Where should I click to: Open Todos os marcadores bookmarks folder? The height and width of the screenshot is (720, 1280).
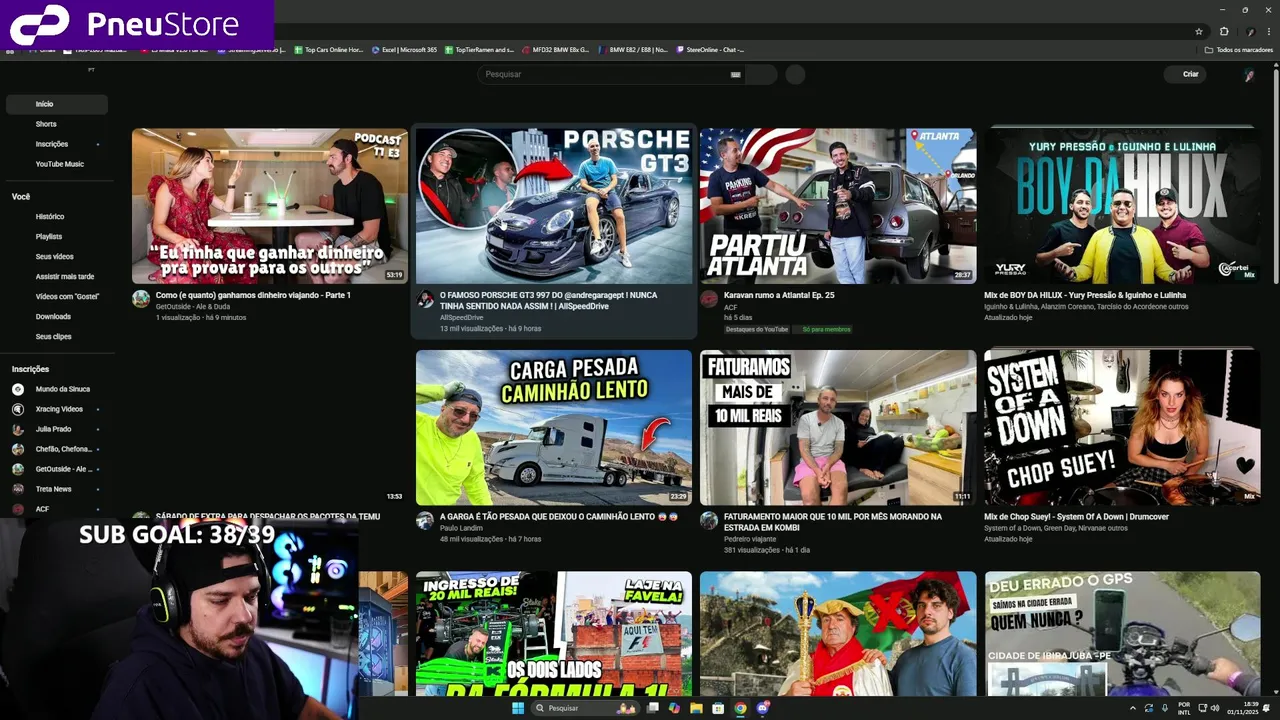1238,50
